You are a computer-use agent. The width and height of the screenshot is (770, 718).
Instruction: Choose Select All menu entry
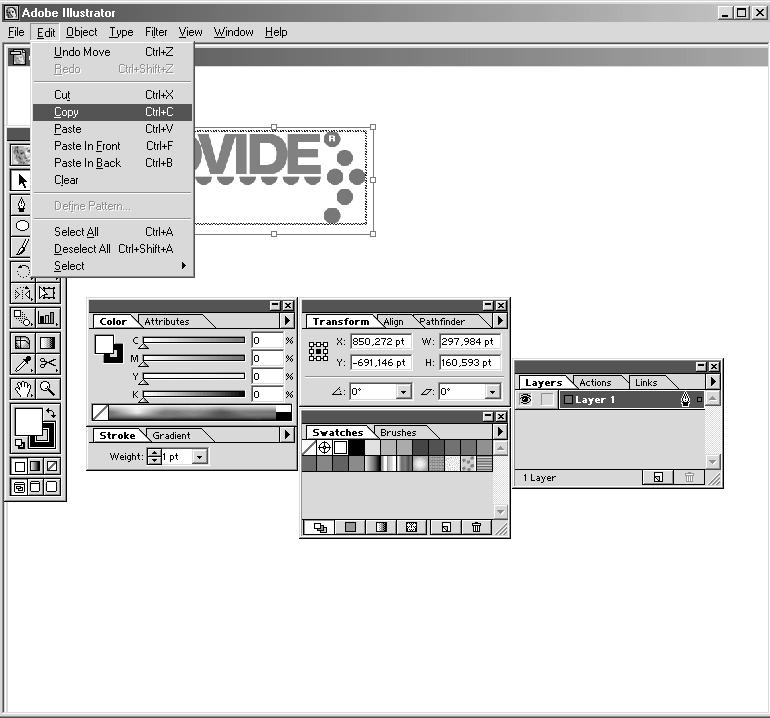click(x=113, y=232)
